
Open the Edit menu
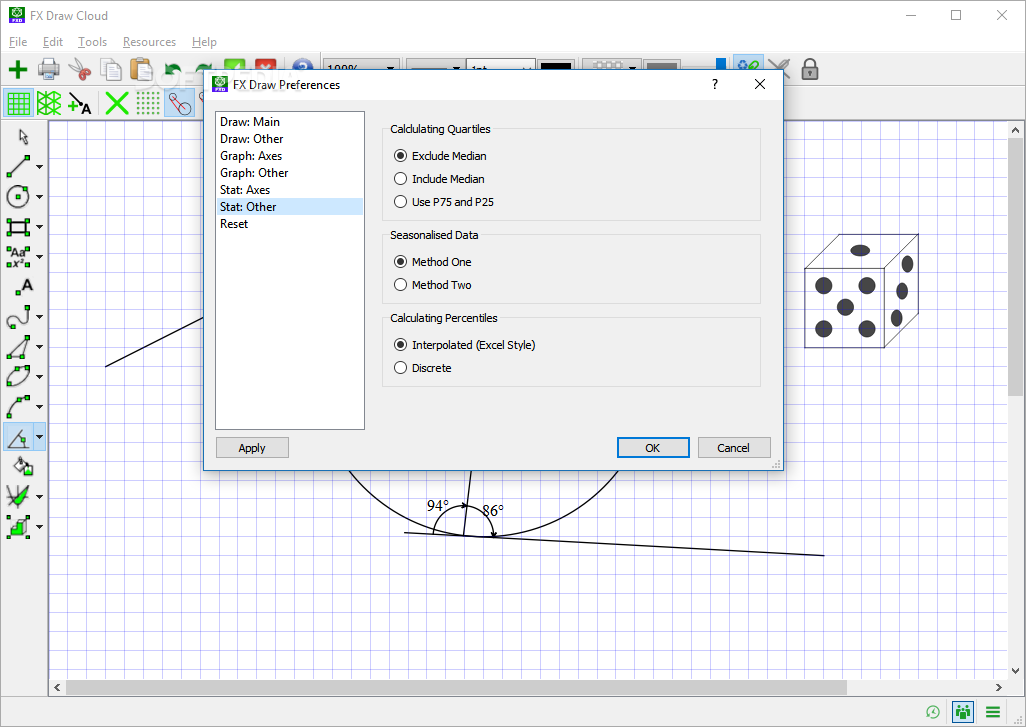click(x=52, y=42)
